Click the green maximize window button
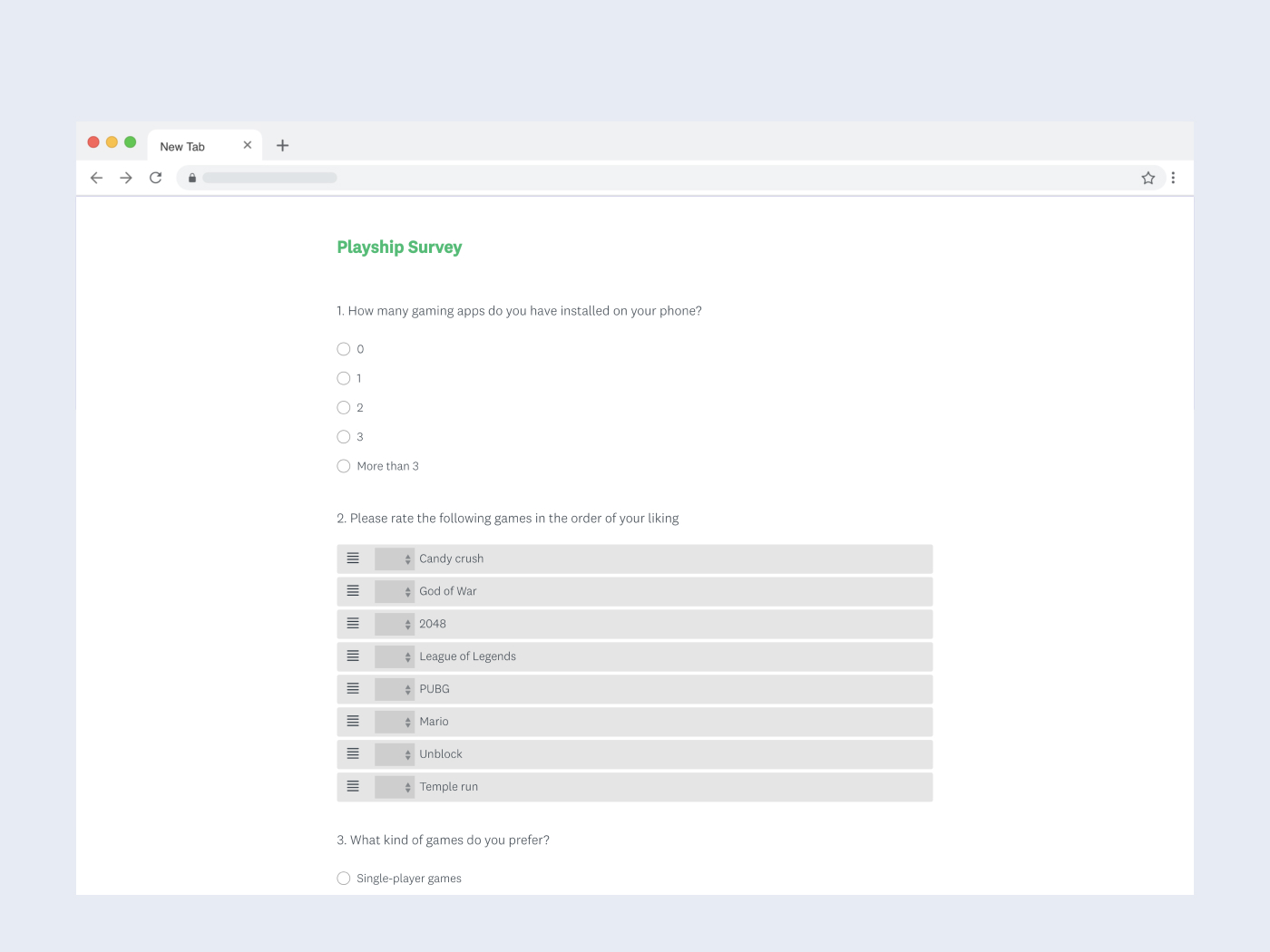Viewport: 1270px width, 952px height. point(131,141)
